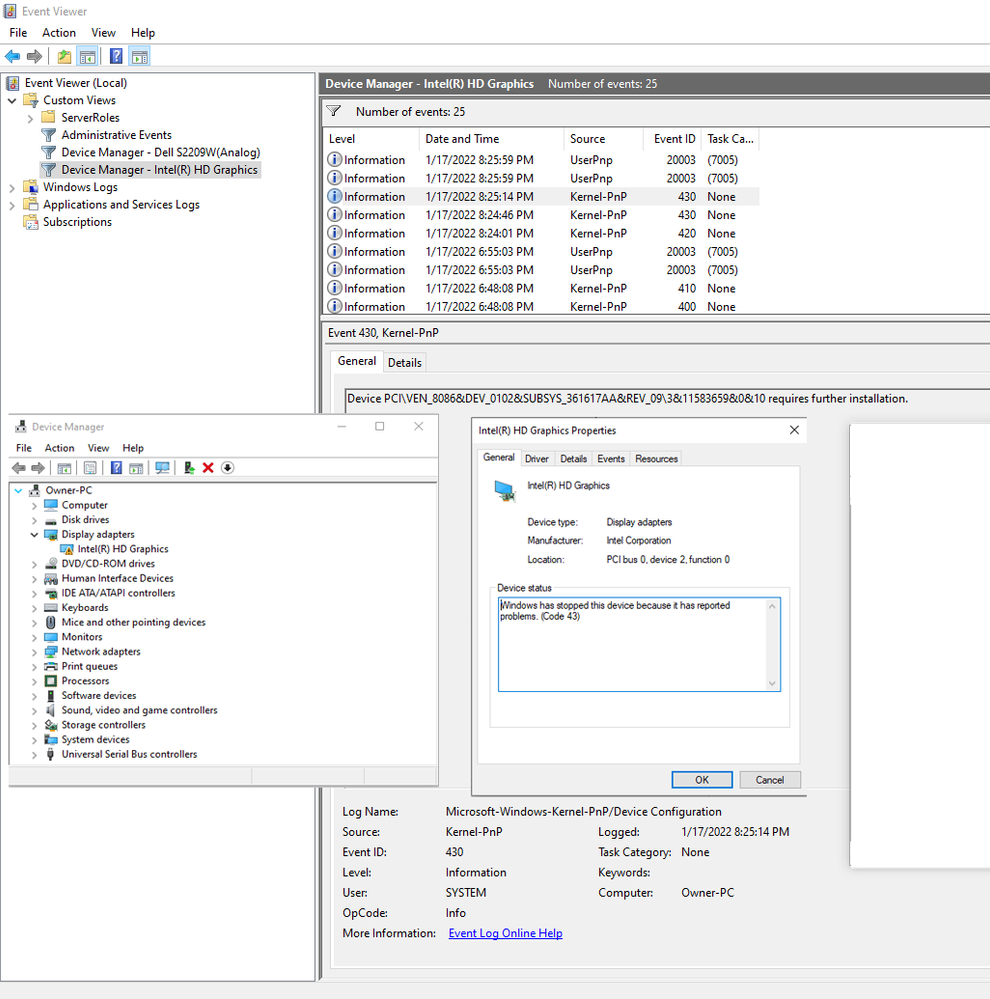
Task: Open the View menu in Device Manager
Action: [x=98, y=448]
